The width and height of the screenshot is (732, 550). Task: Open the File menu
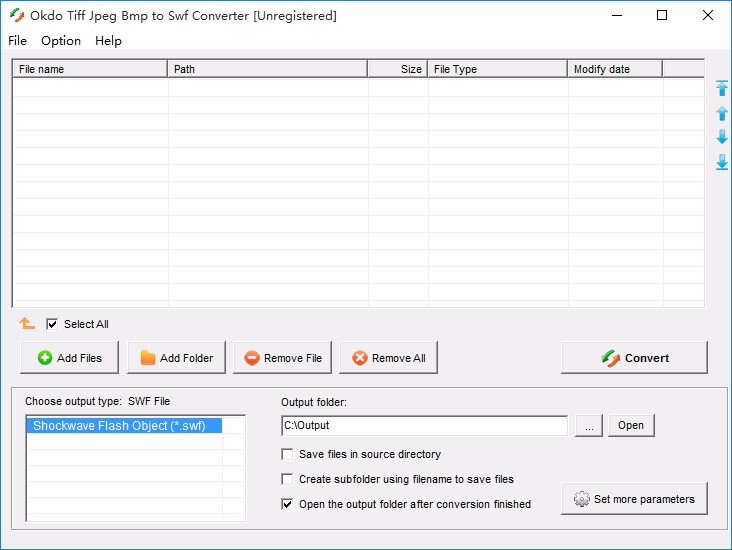17,41
